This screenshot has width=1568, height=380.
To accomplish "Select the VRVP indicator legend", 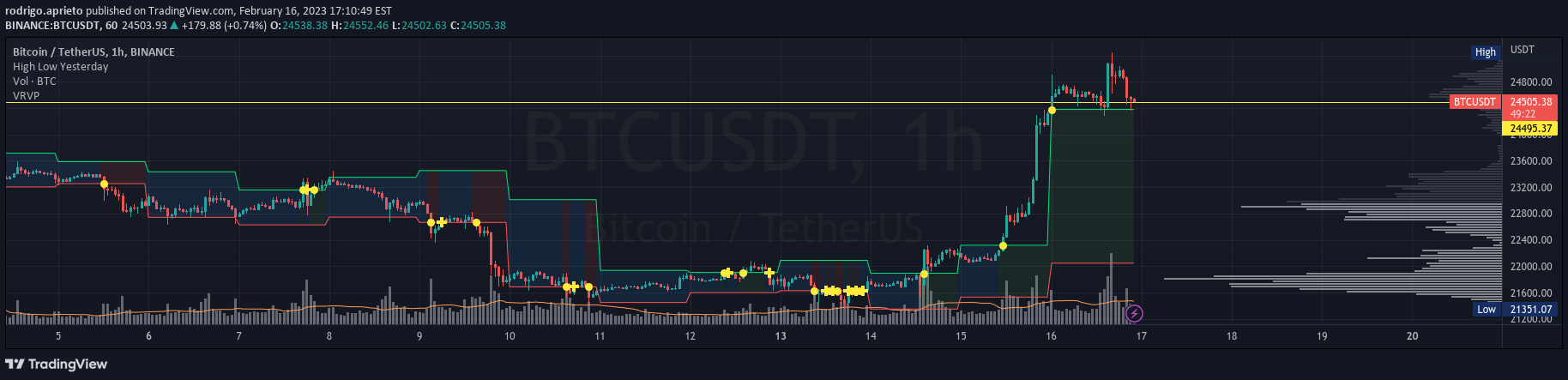I will pos(26,96).
